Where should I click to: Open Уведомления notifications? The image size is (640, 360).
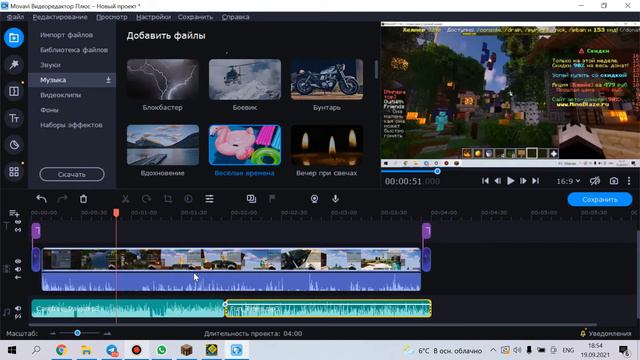(606, 333)
